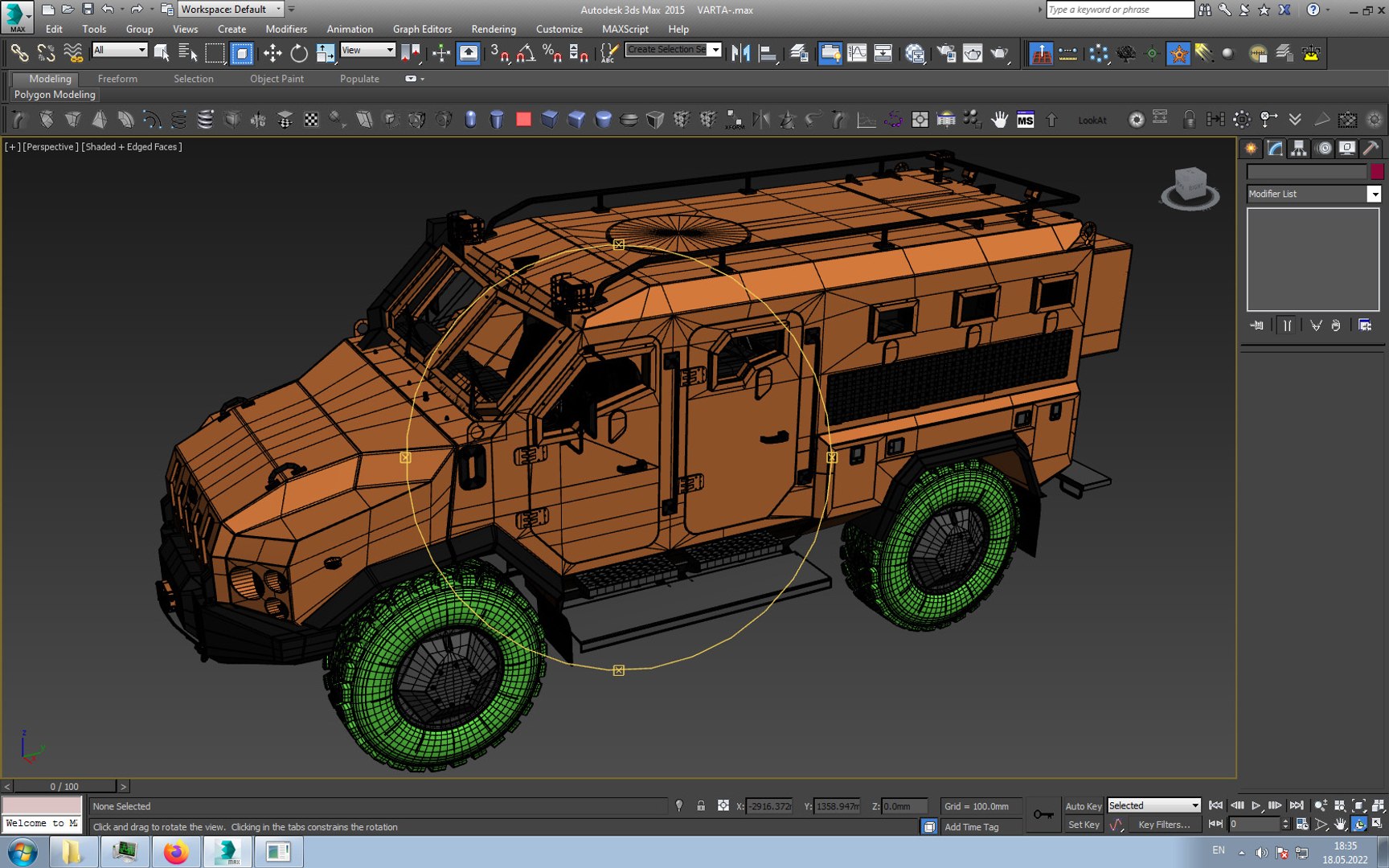Activate the Select and Move tool

[x=272, y=53]
